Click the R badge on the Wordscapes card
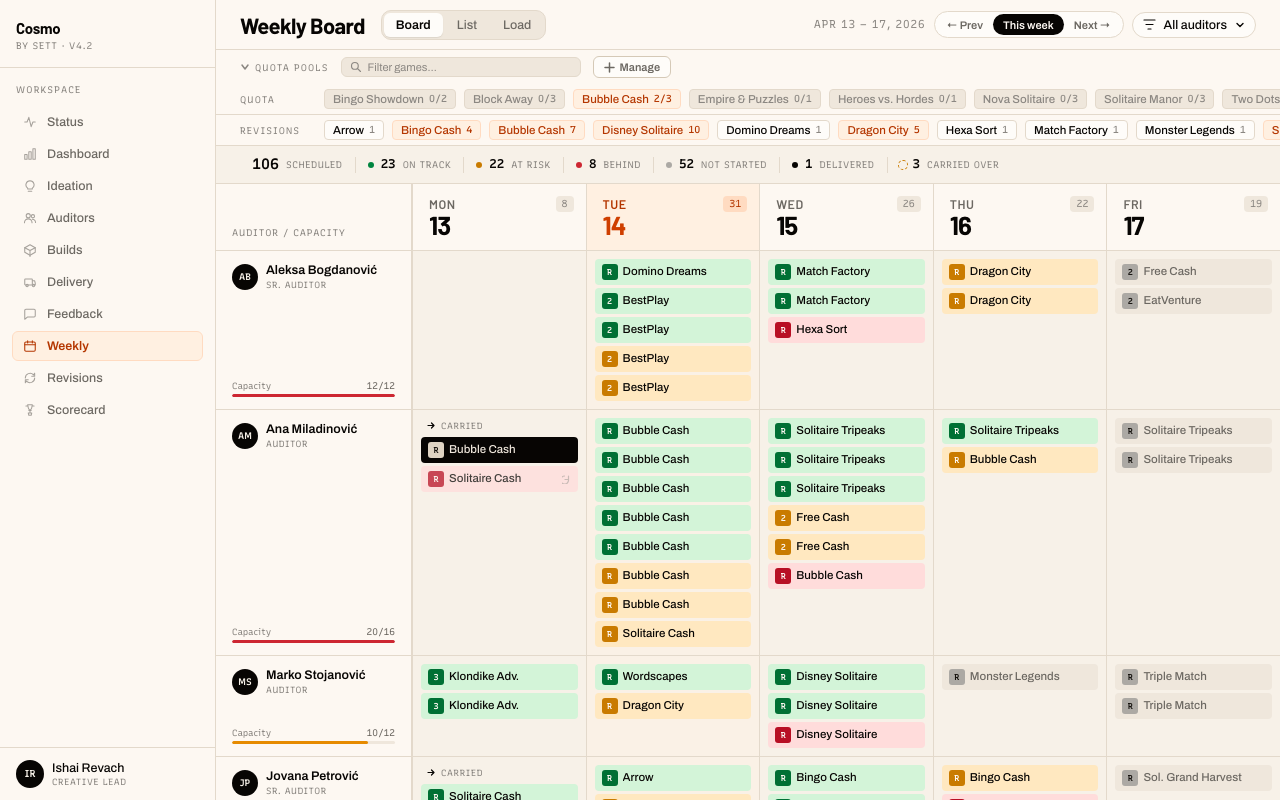 click(609, 676)
